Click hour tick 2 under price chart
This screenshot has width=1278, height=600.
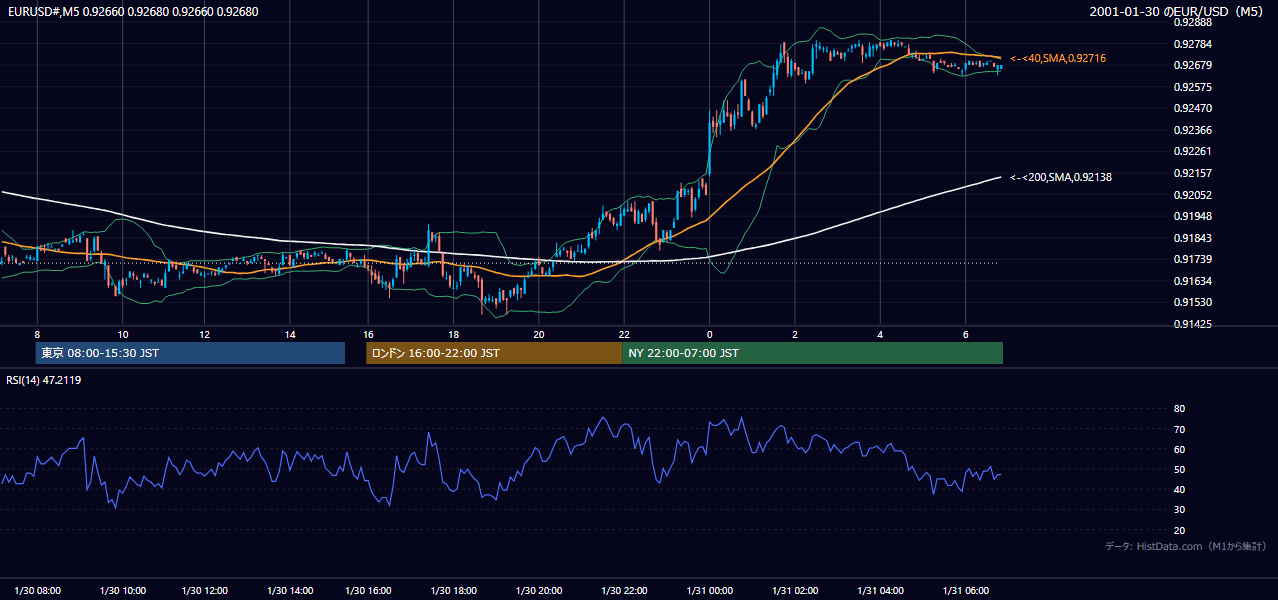coord(795,334)
